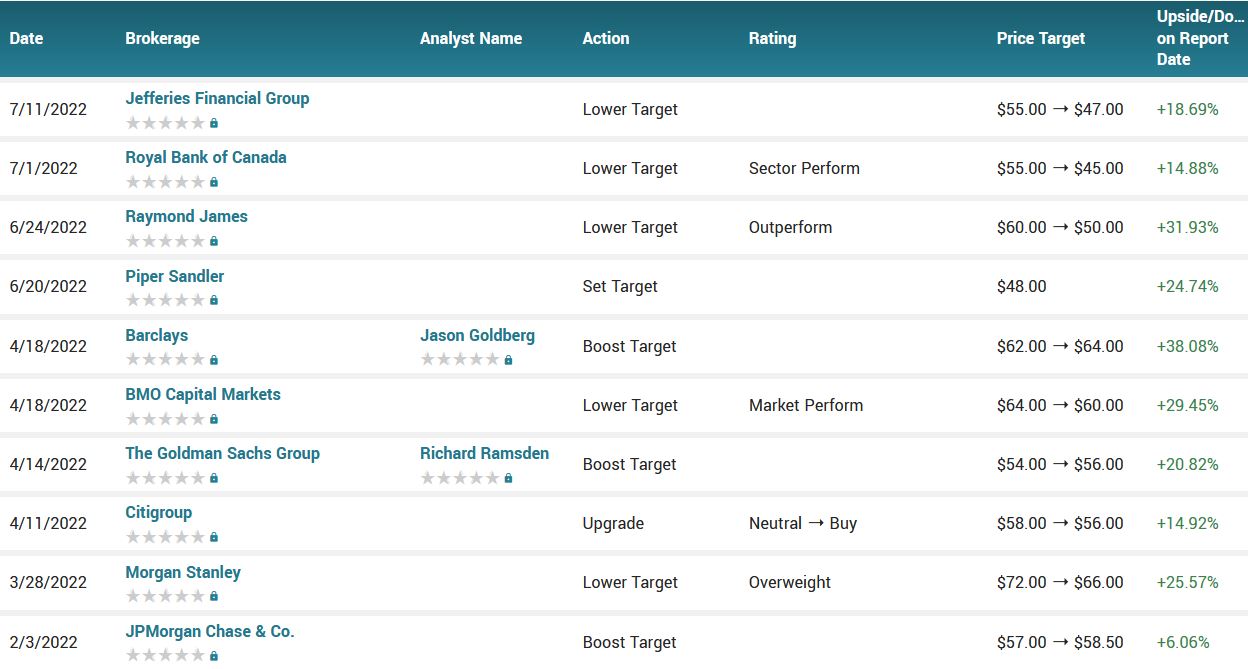The image size is (1248, 669).
Task: Click star rating under Royal Bank of Canada
Action: pos(165,182)
